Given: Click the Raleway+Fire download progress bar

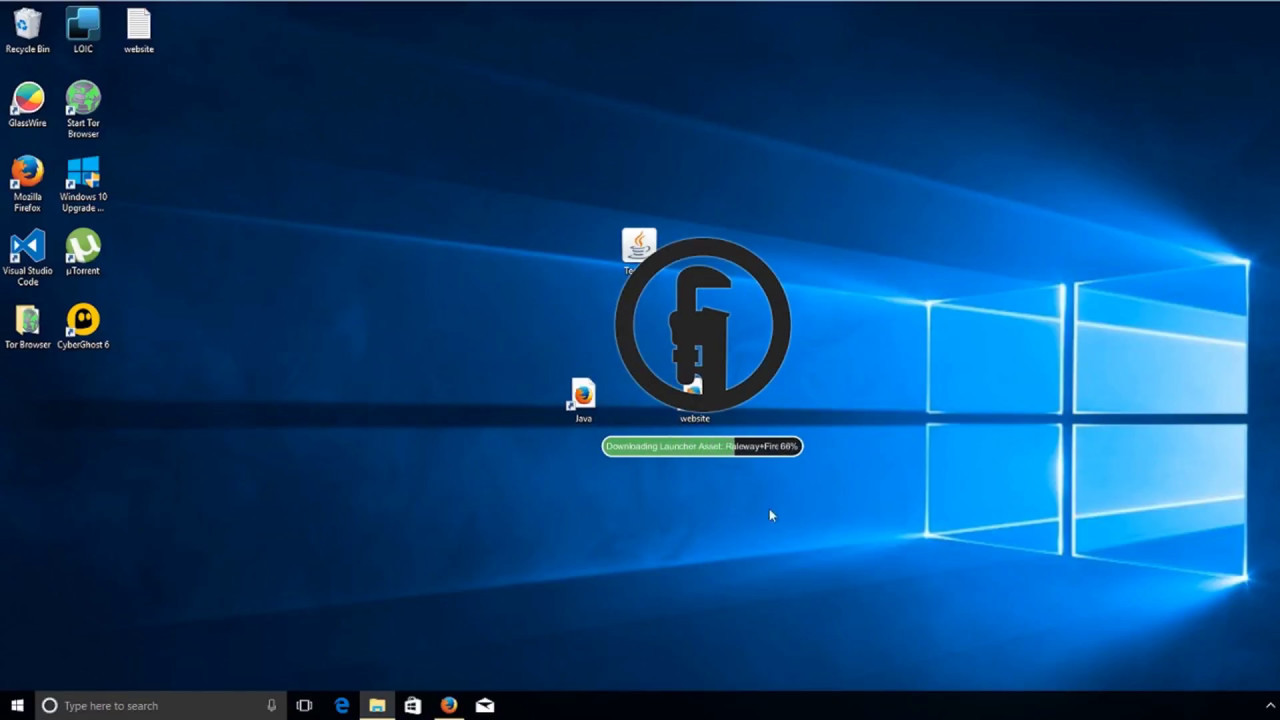Looking at the screenshot, I should (x=701, y=446).
